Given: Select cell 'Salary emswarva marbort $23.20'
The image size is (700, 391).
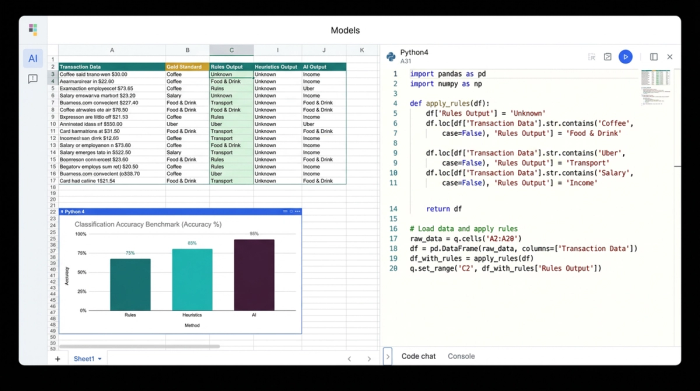Looking at the screenshot, I should (112, 96).
